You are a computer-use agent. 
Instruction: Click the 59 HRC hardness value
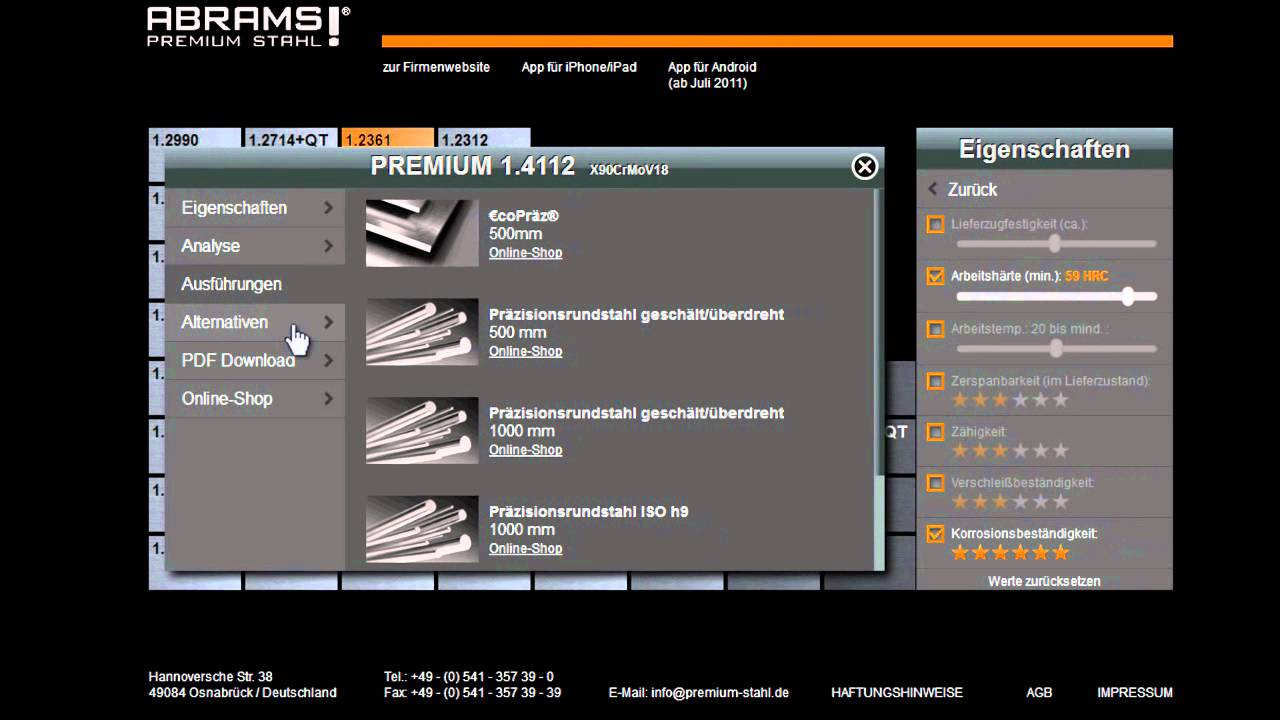pos(1087,276)
